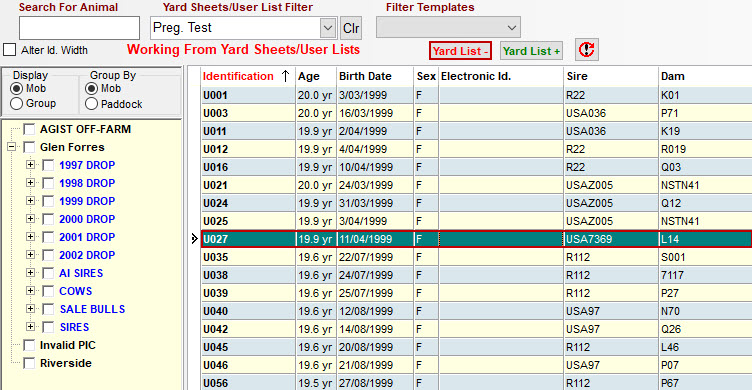Click Dam cell 7117
Image resolution: width=752 pixels, height=390 pixels.
pyautogui.click(x=705, y=275)
